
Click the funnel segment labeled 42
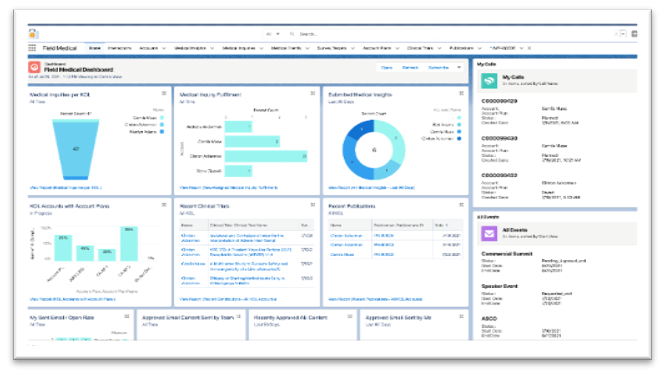[76, 148]
